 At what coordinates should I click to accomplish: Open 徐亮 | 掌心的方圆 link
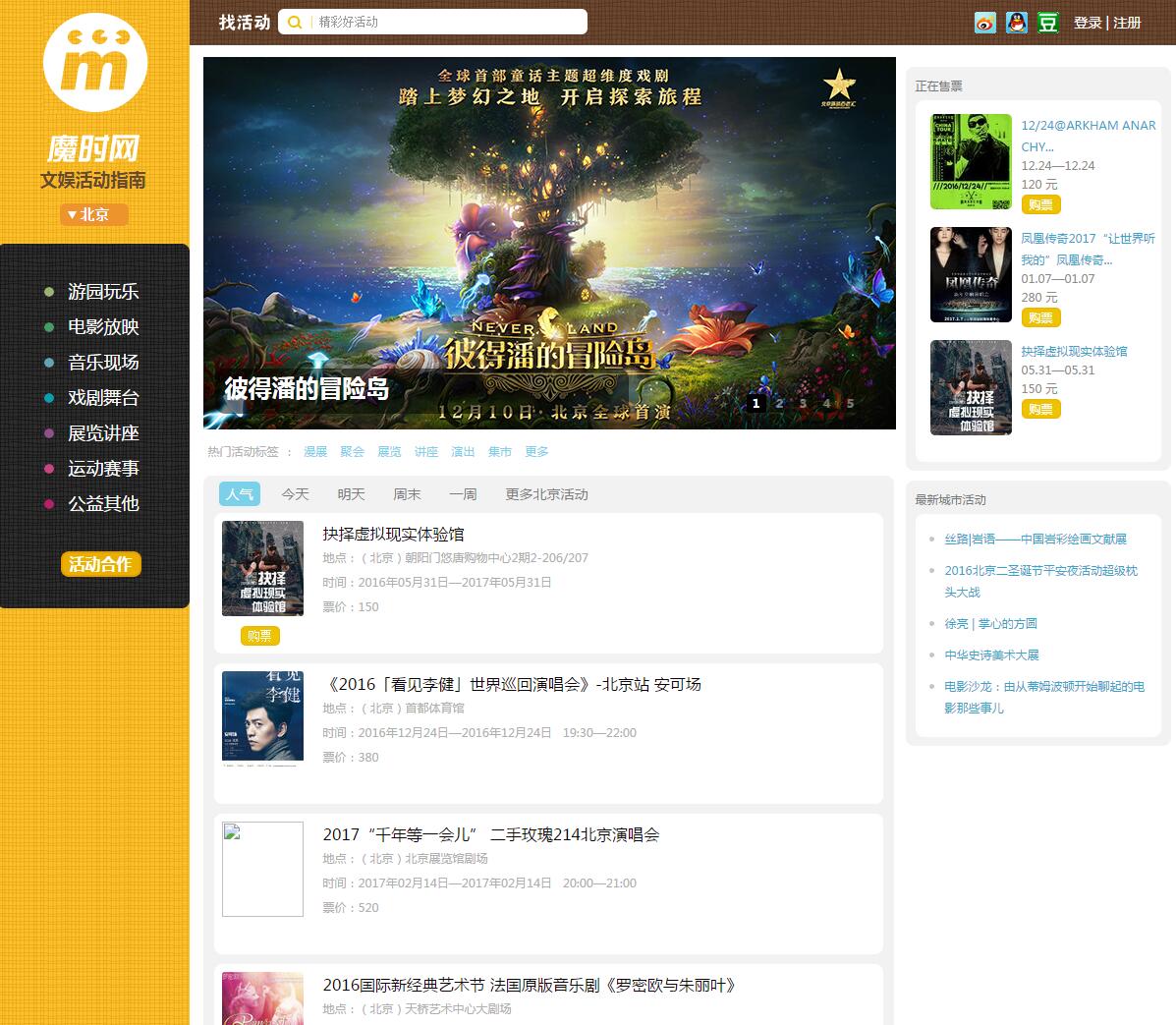point(990,623)
